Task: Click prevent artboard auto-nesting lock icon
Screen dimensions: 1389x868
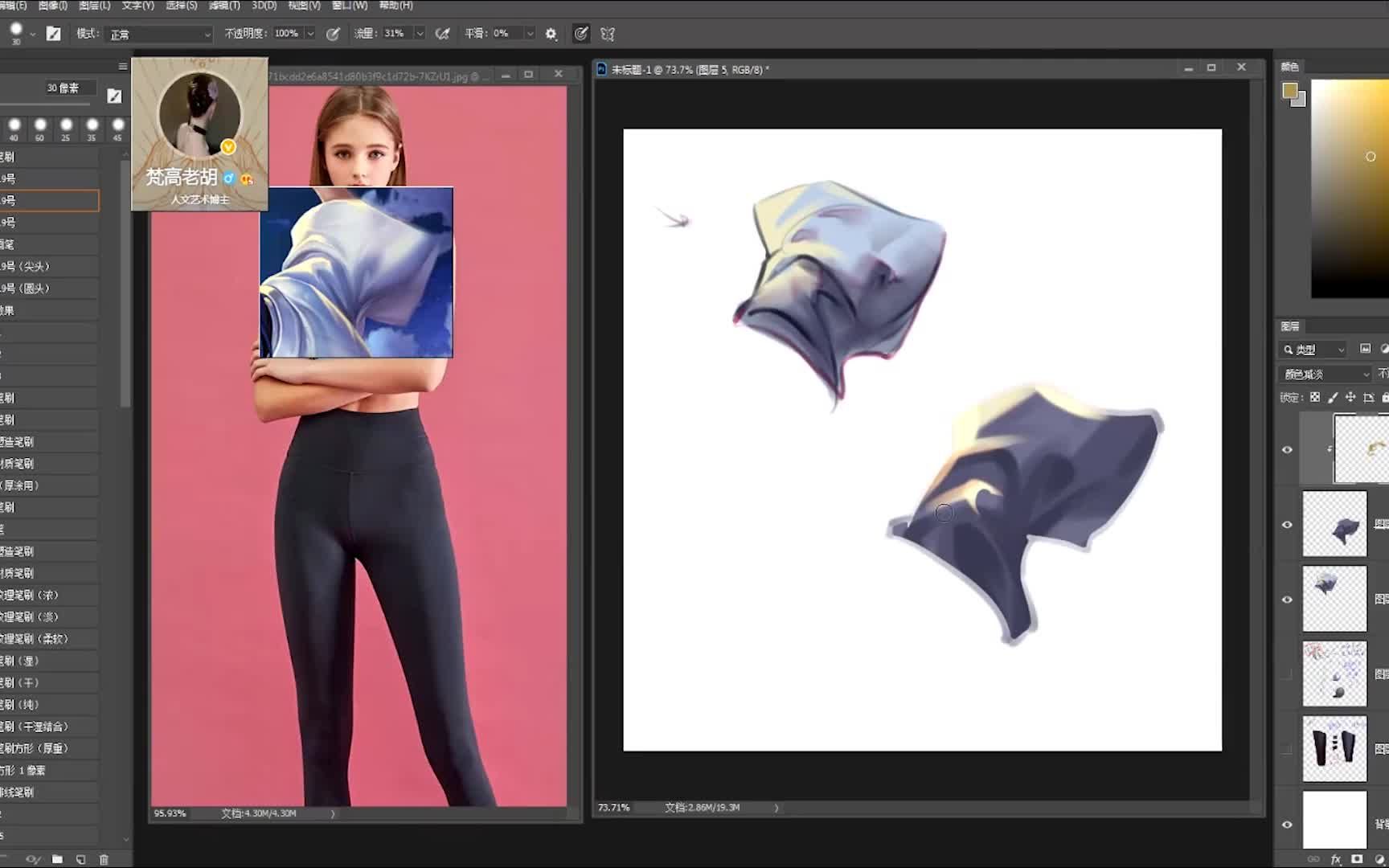Action: [x=1368, y=397]
